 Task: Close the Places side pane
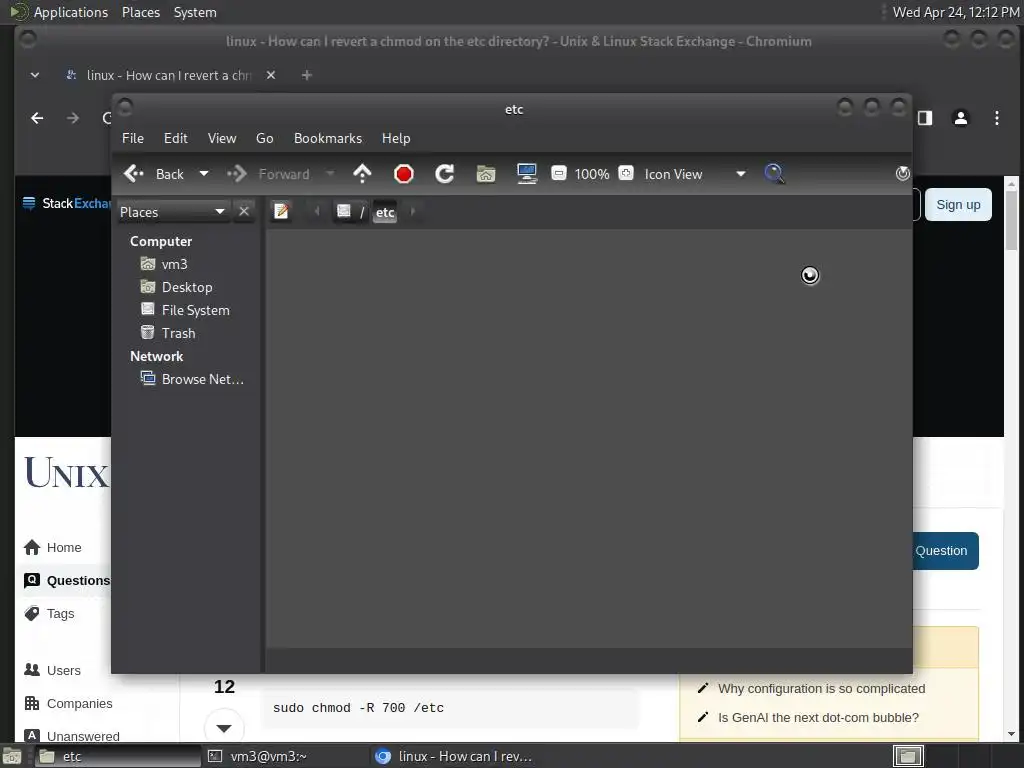click(x=244, y=212)
